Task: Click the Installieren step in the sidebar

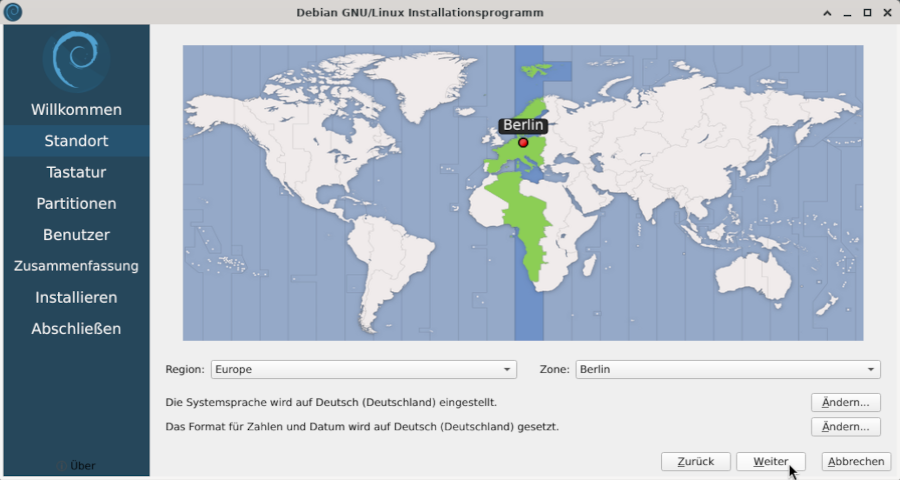Action: [x=76, y=297]
